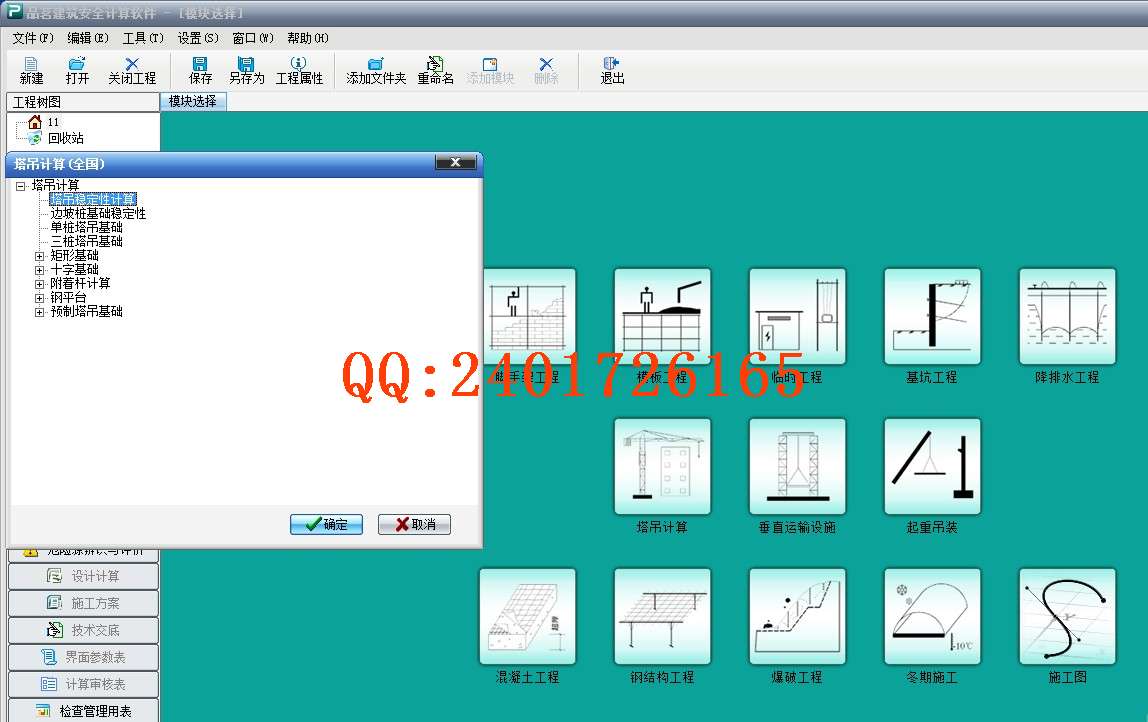Screen dimensions: 1148x722
Task: Launch the 垂直运输设施 module icon
Action: 797,466
